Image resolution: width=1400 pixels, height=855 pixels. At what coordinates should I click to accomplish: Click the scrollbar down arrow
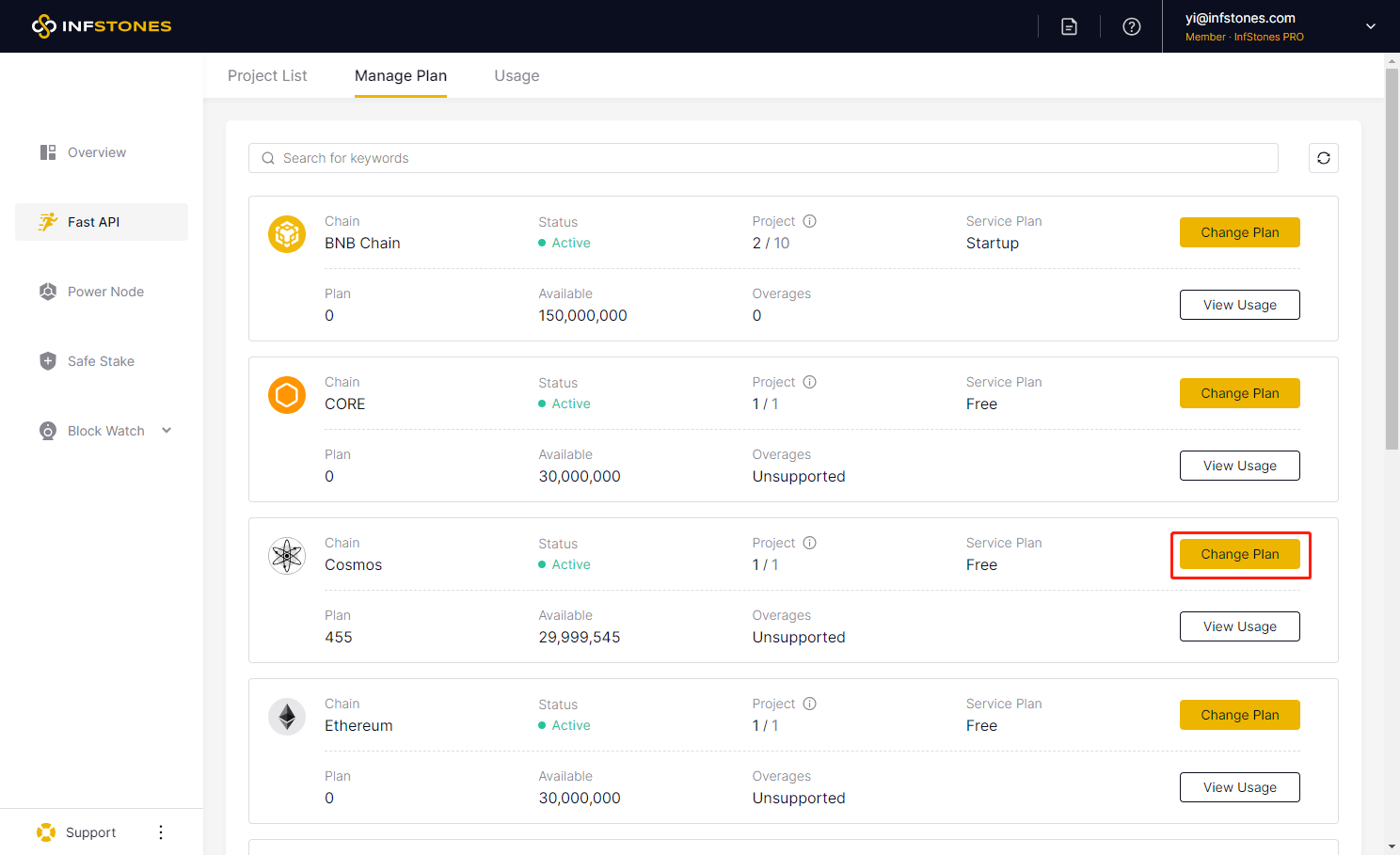[1392, 847]
